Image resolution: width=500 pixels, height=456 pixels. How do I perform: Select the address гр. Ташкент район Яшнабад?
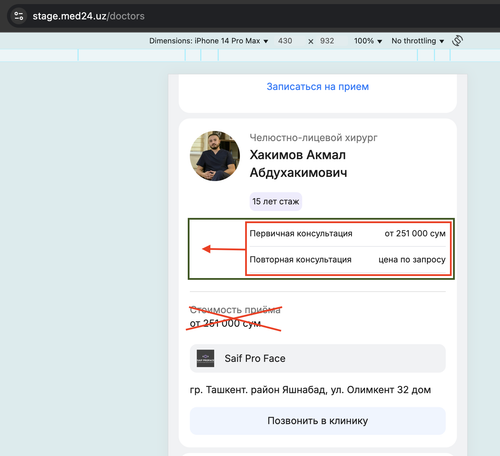click(x=310, y=390)
